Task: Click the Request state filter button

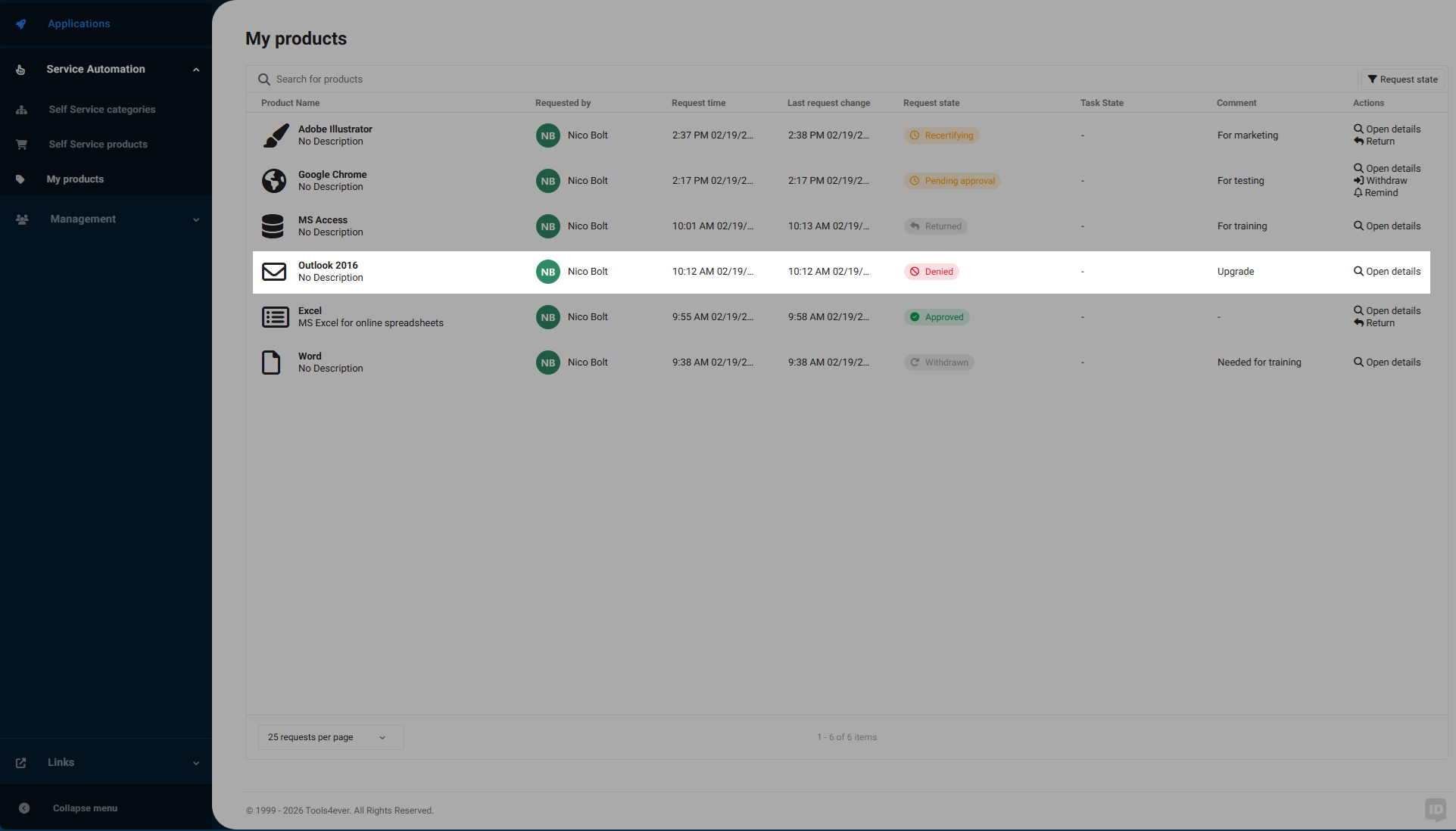Action: pyautogui.click(x=1401, y=79)
